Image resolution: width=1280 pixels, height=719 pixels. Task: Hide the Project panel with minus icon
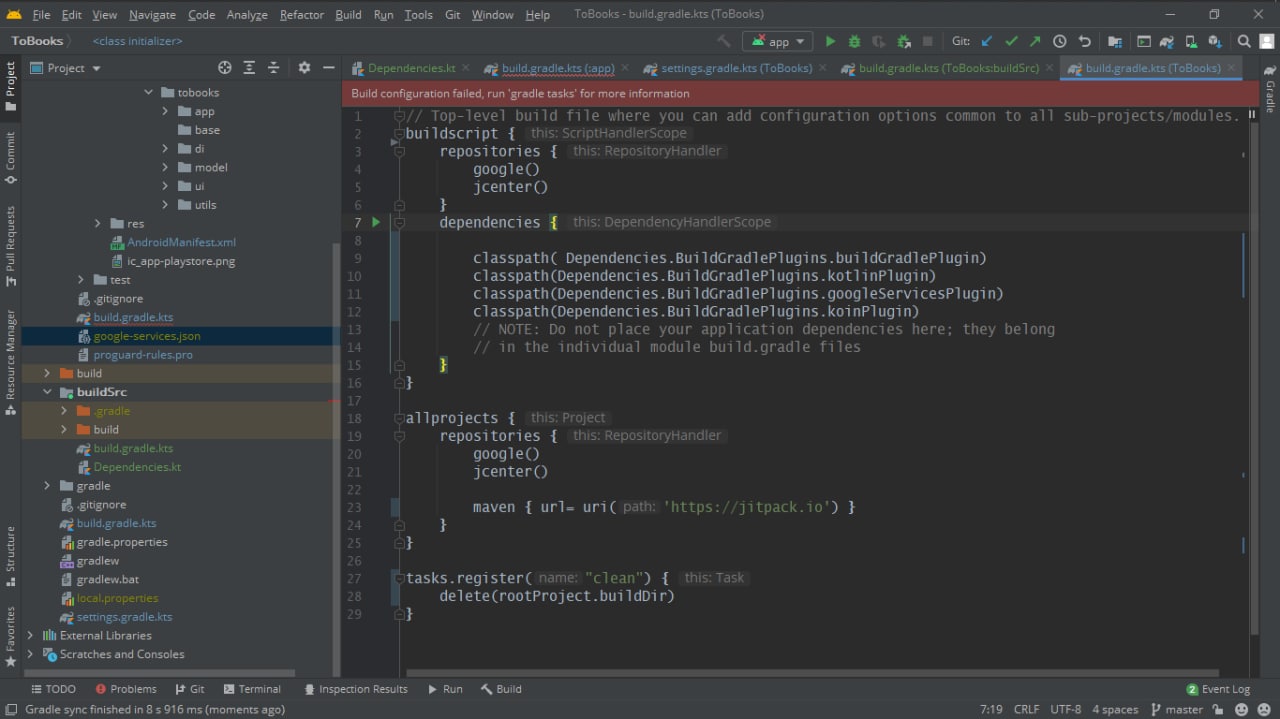(329, 67)
